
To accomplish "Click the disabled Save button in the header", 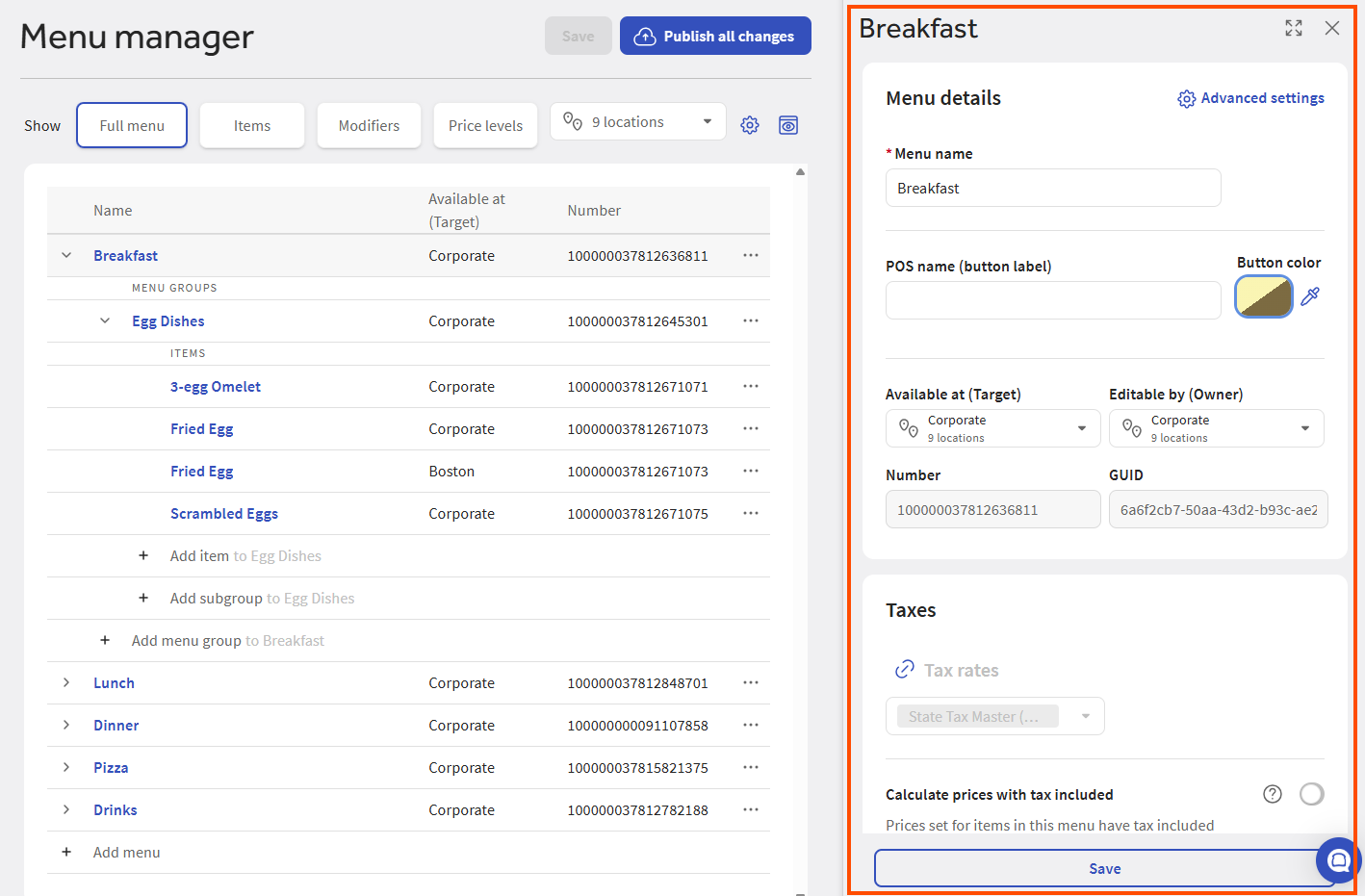I will (x=579, y=36).
